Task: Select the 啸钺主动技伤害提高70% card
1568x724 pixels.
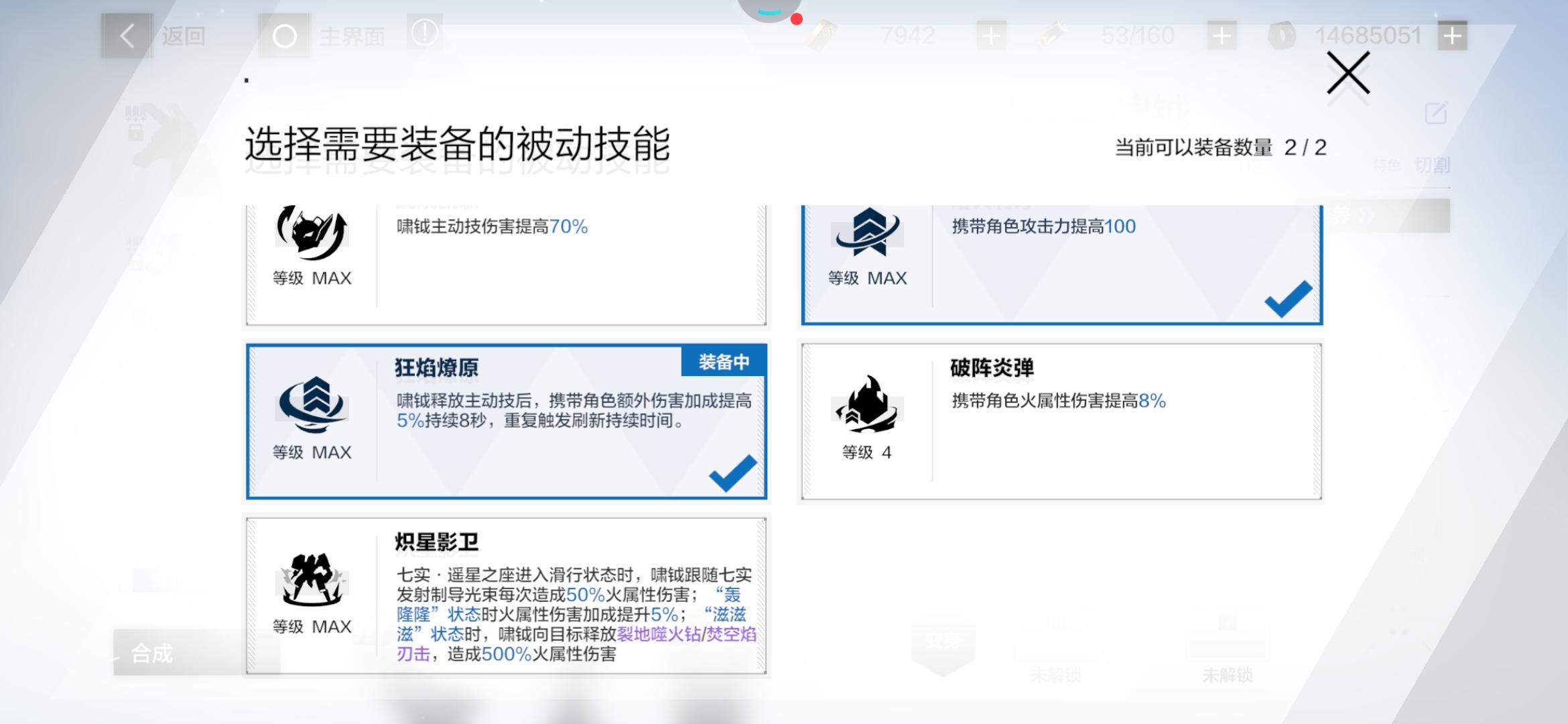Action: (x=507, y=265)
